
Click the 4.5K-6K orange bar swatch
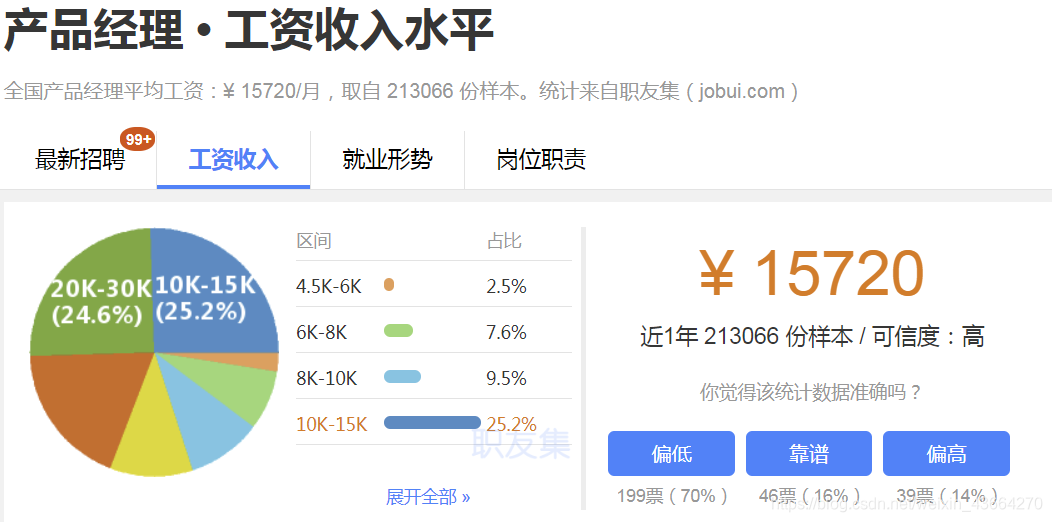tap(388, 285)
